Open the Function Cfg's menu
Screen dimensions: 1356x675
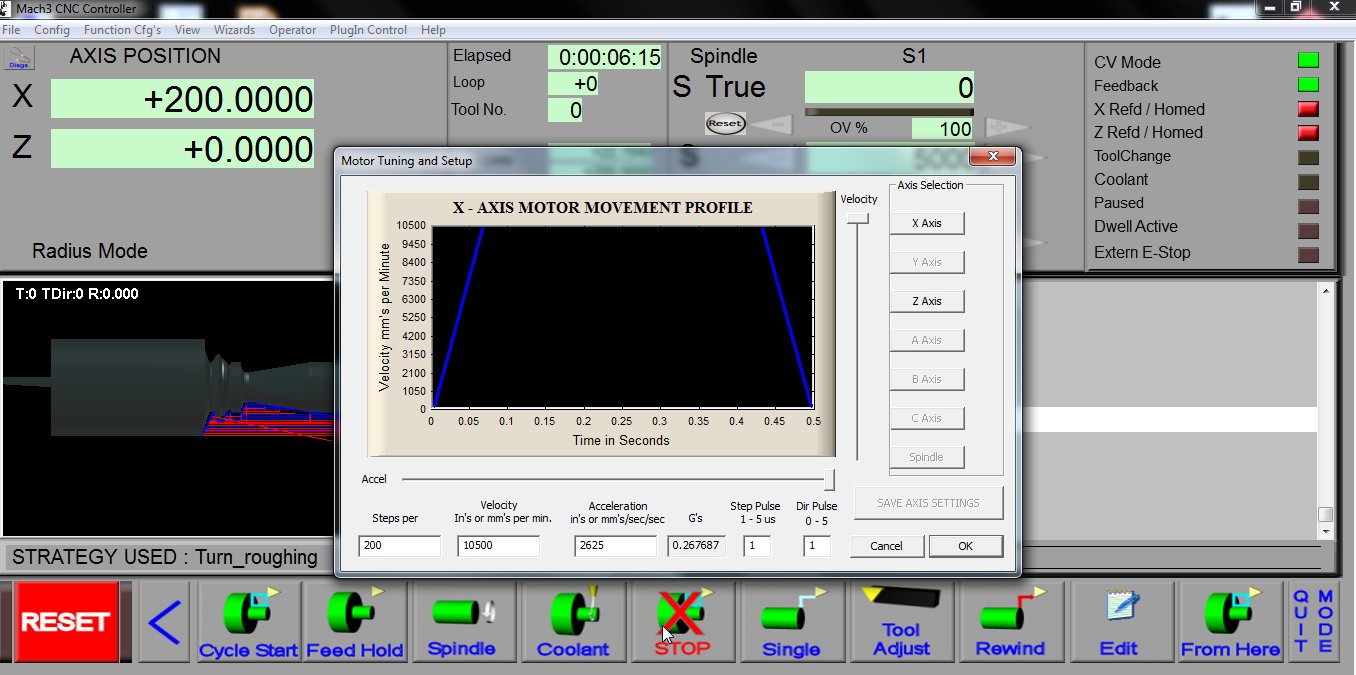(x=122, y=30)
